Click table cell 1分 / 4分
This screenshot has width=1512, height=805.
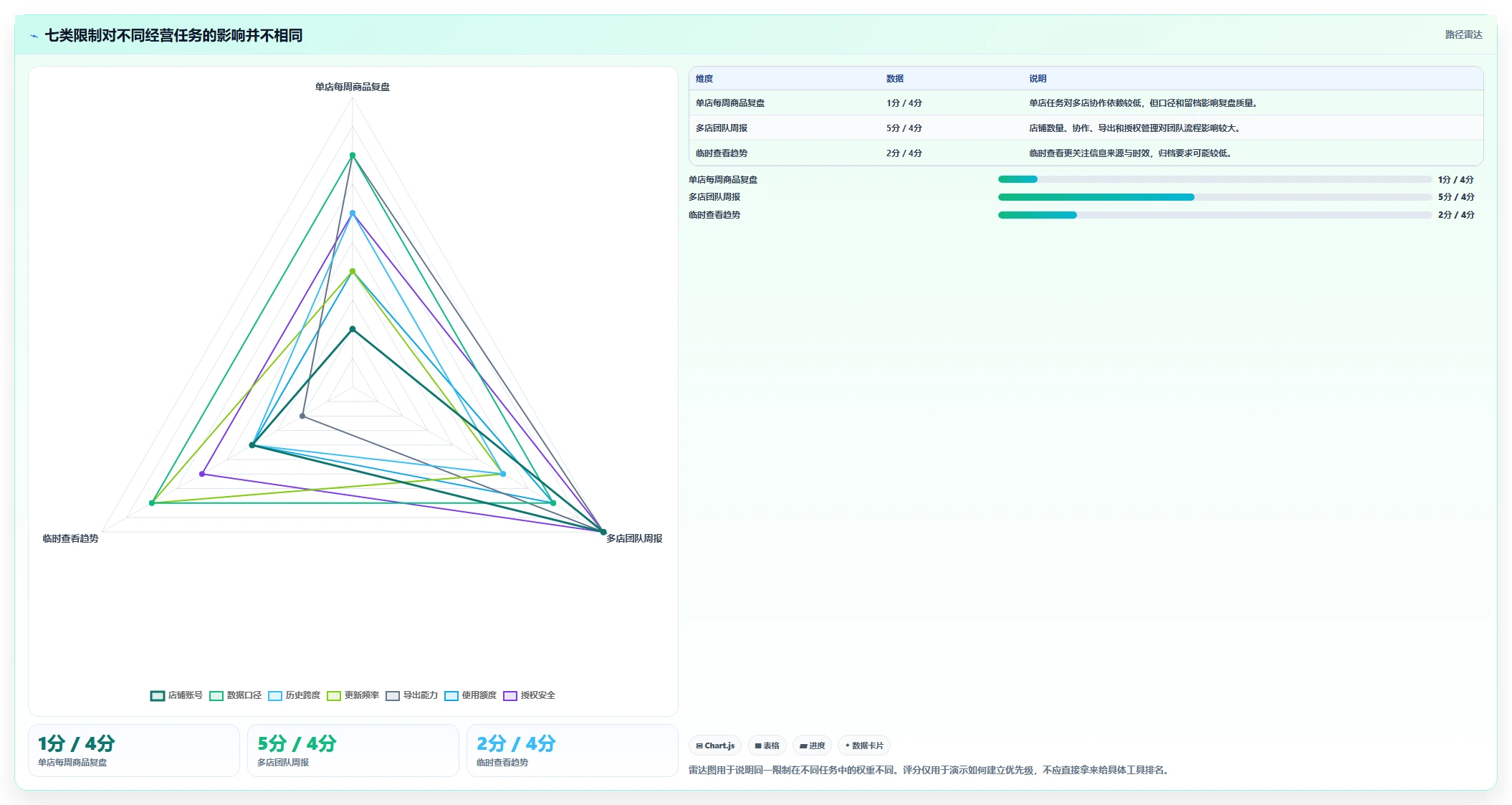coord(904,103)
